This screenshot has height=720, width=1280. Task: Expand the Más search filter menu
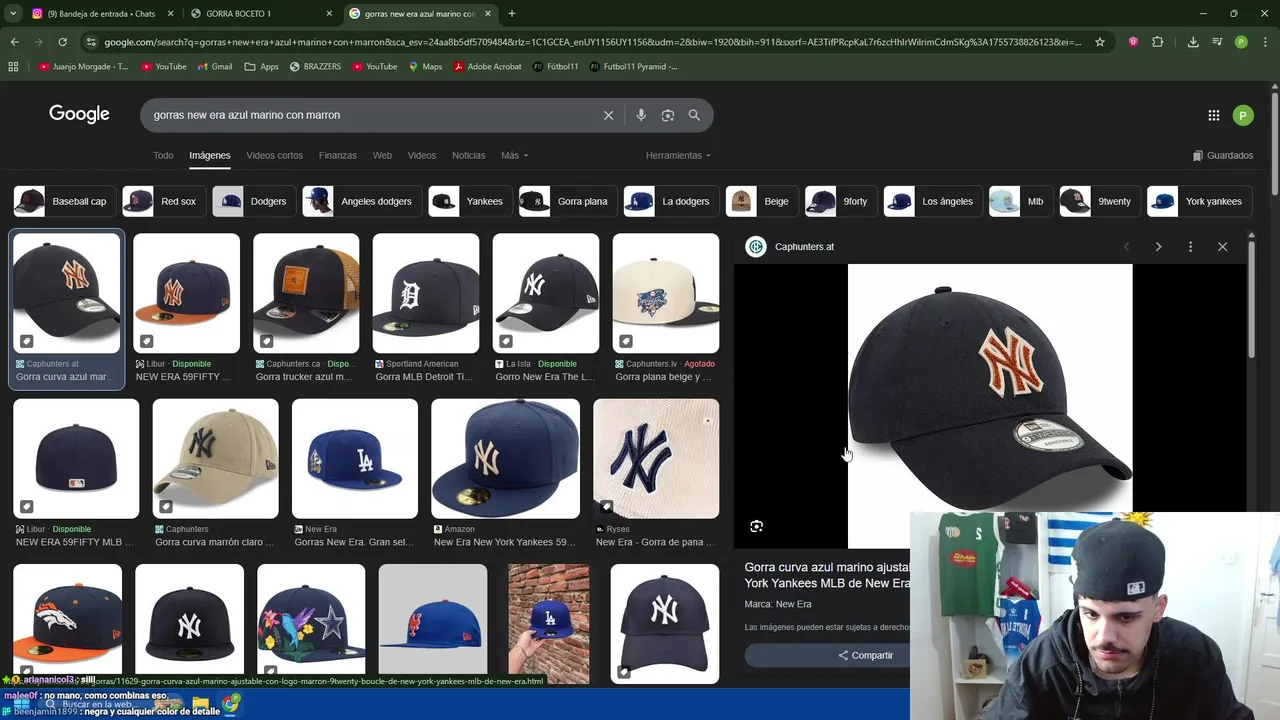514,155
